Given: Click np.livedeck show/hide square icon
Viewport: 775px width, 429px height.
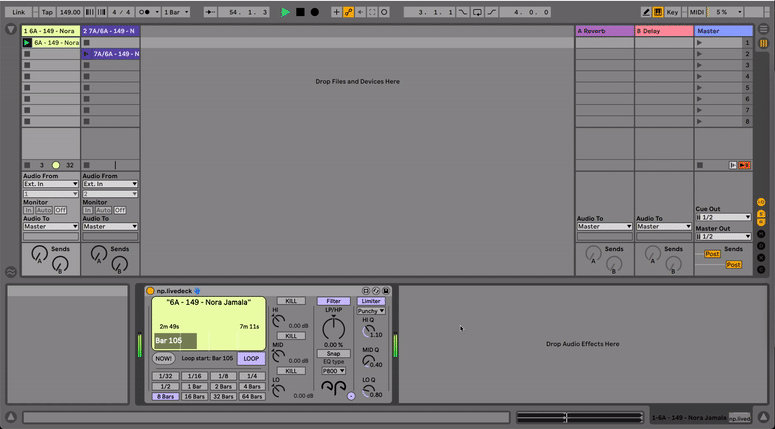Looking at the screenshot, I should tap(366, 291).
